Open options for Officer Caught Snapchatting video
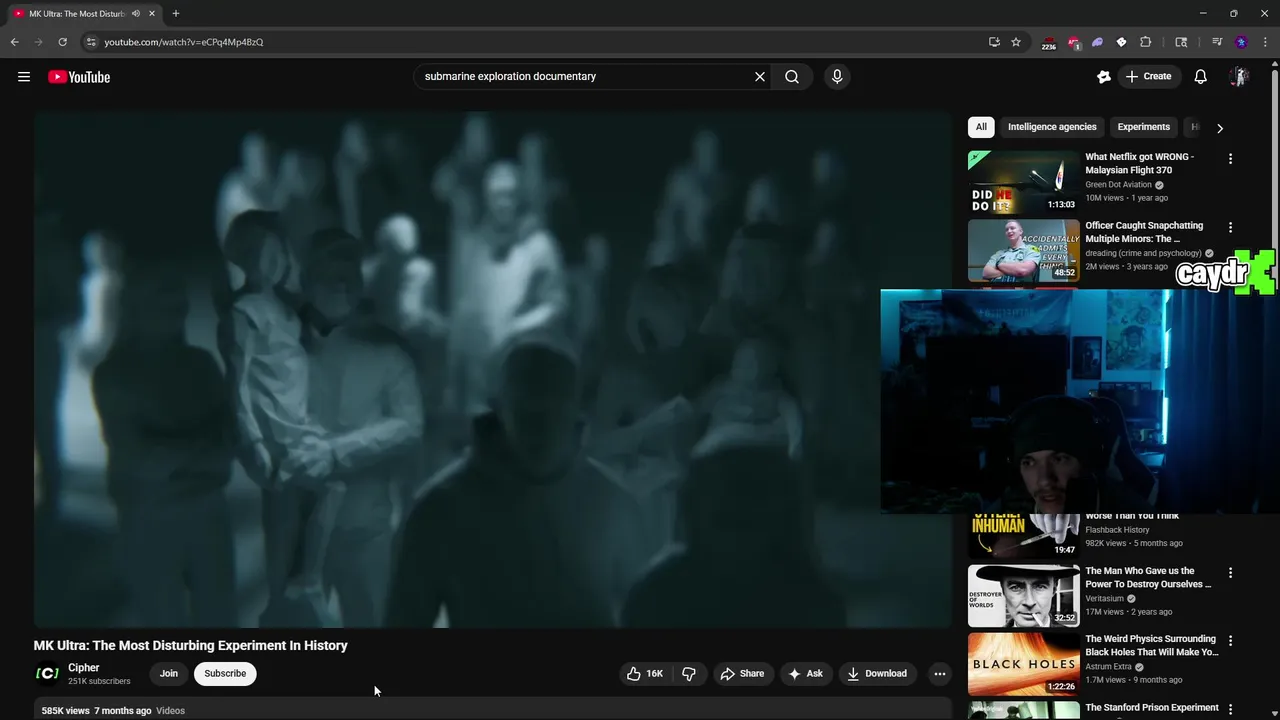The height and width of the screenshot is (720, 1280). coord(1230,228)
